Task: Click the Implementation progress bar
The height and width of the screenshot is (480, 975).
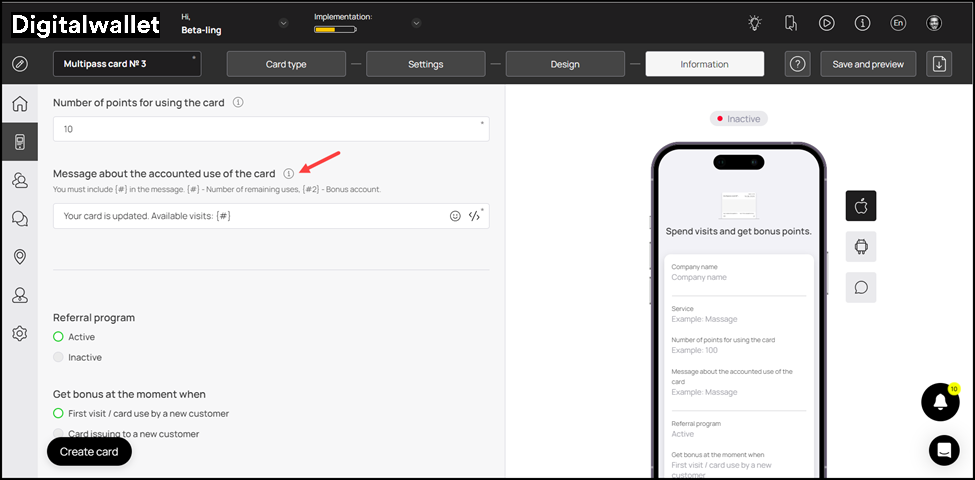Action: point(335,29)
